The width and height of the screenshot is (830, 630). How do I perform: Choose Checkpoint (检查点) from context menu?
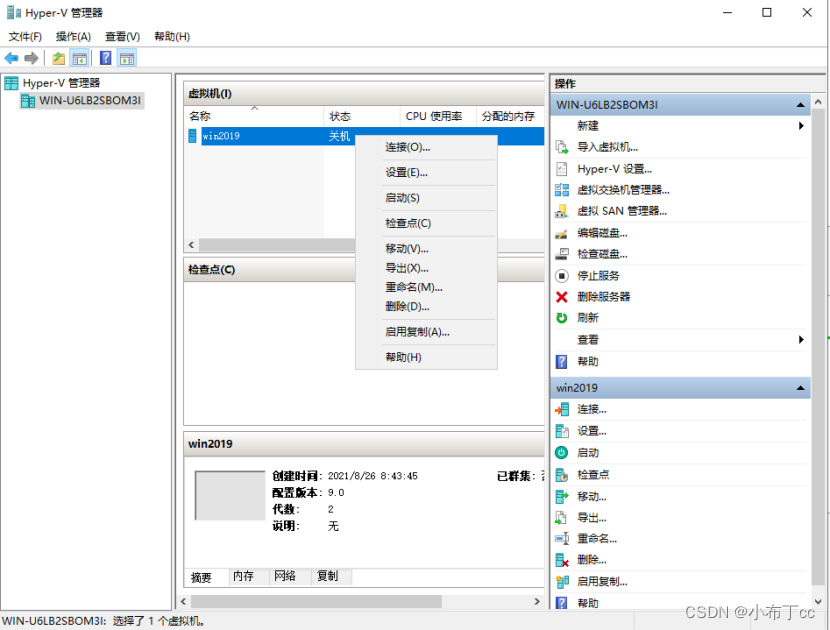click(x=408, y=223)
